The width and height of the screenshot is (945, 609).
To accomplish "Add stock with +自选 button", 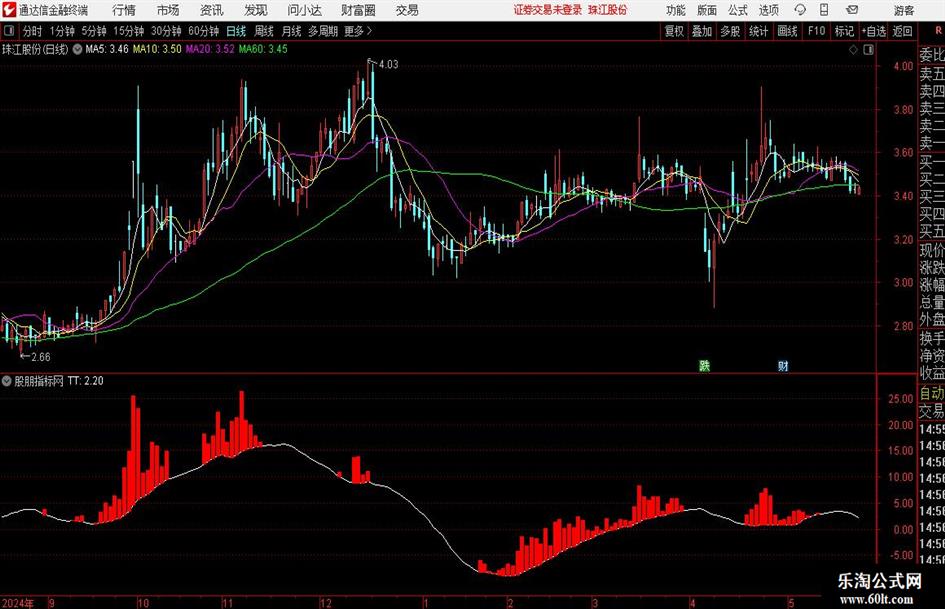I will point(874,31).
